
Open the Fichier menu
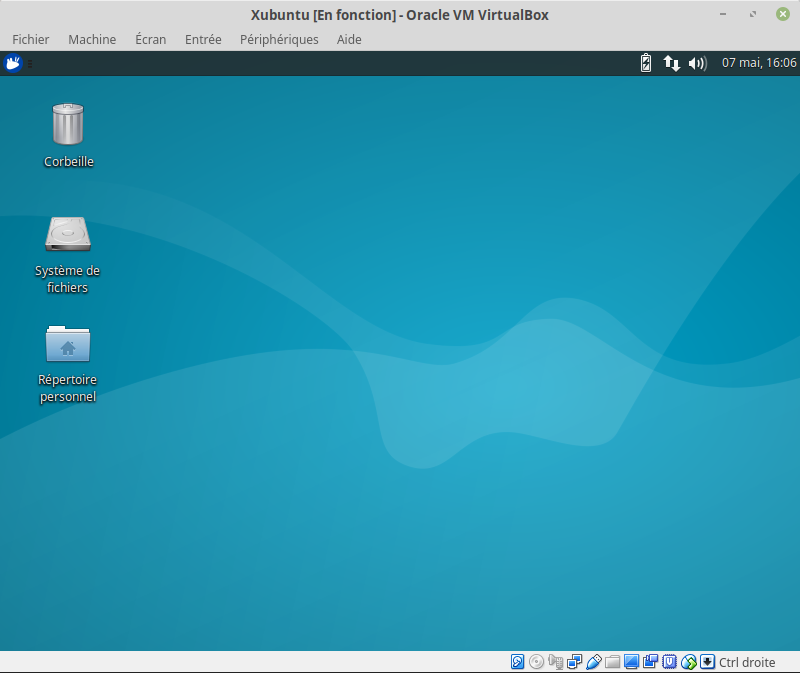[31, 39]
